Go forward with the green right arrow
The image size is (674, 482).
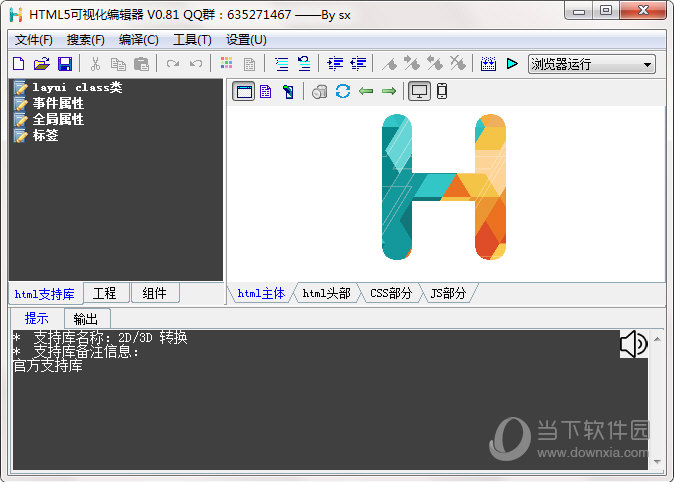[389, 91]
